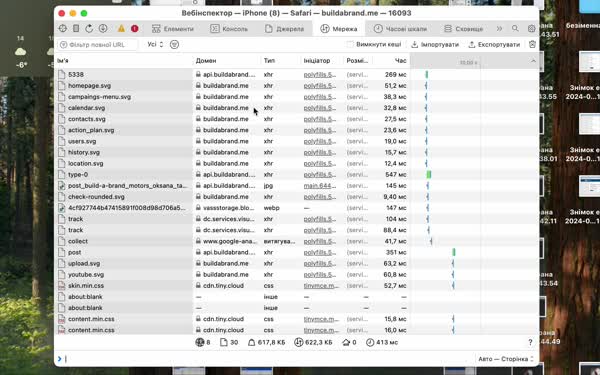
Task: Reload the page with the reload icon
Action: [x=89, y=29]
